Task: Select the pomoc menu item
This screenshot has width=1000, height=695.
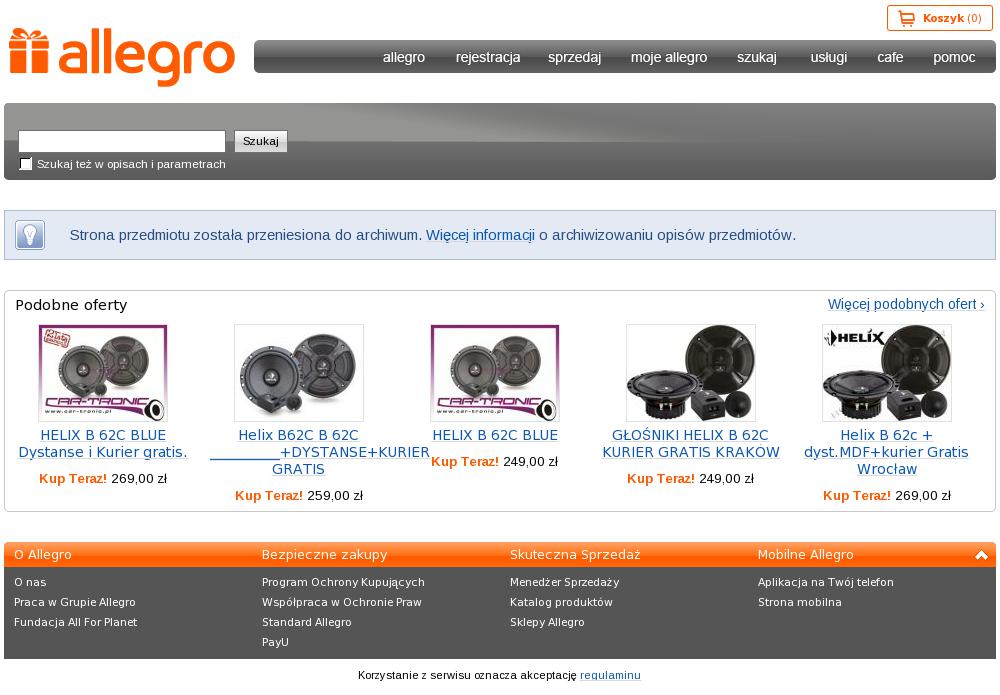Action: pos(954,57)
